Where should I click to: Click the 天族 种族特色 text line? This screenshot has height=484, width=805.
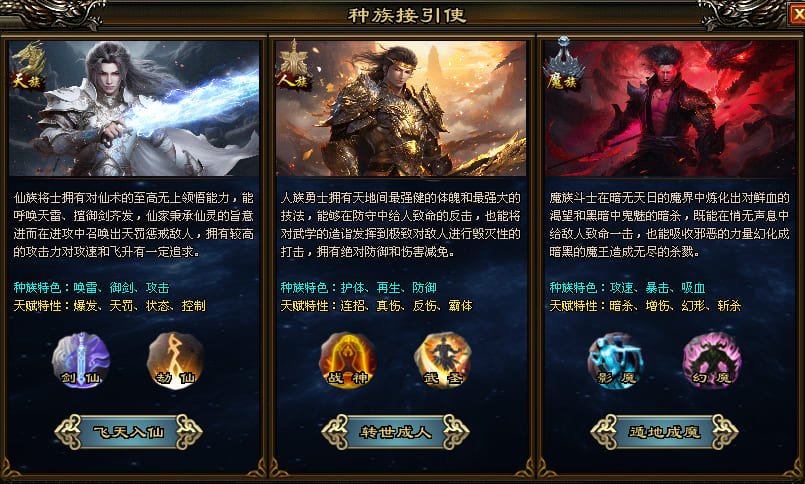(91, 287)
